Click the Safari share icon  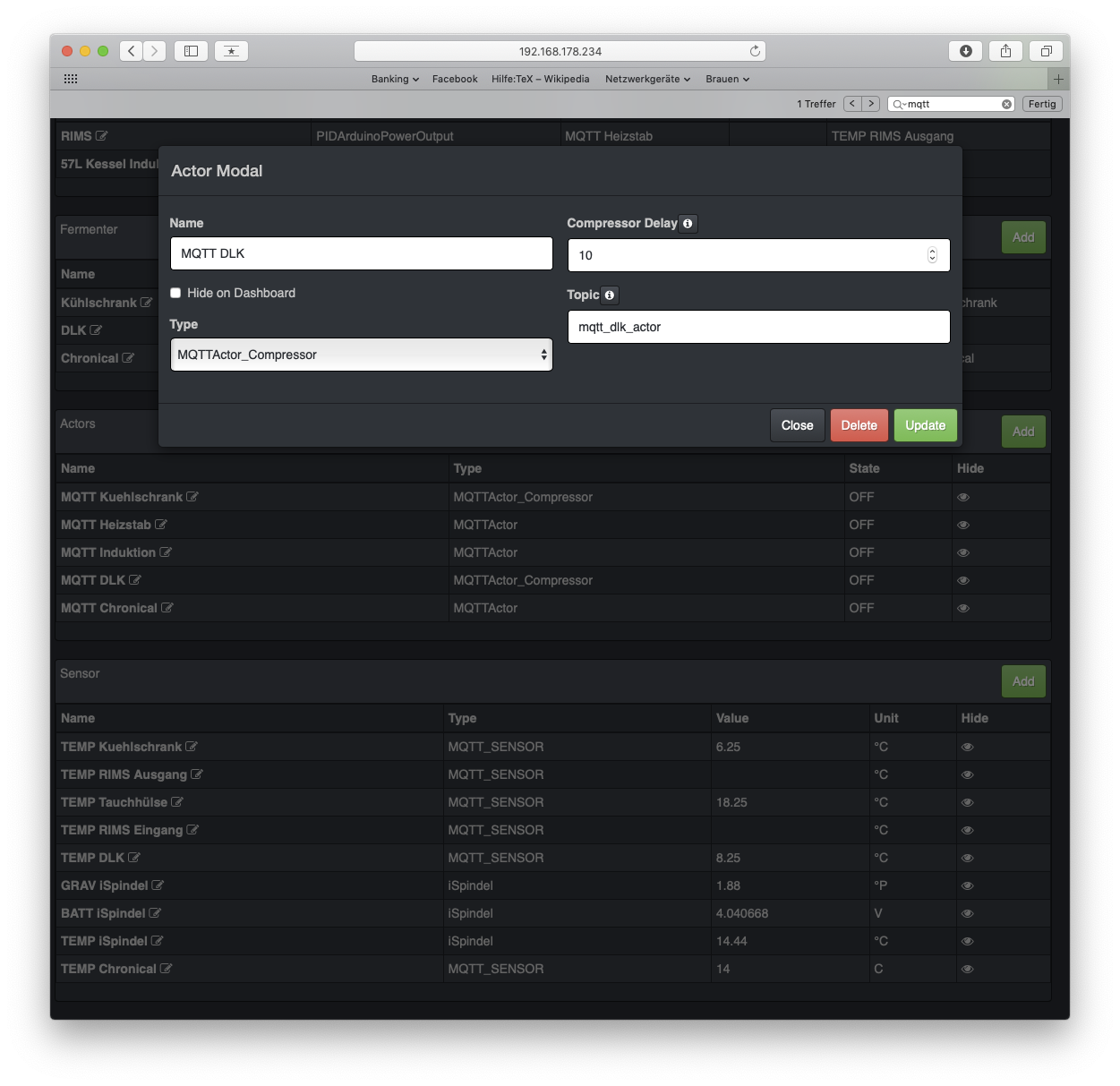(x=1005, y=51)
